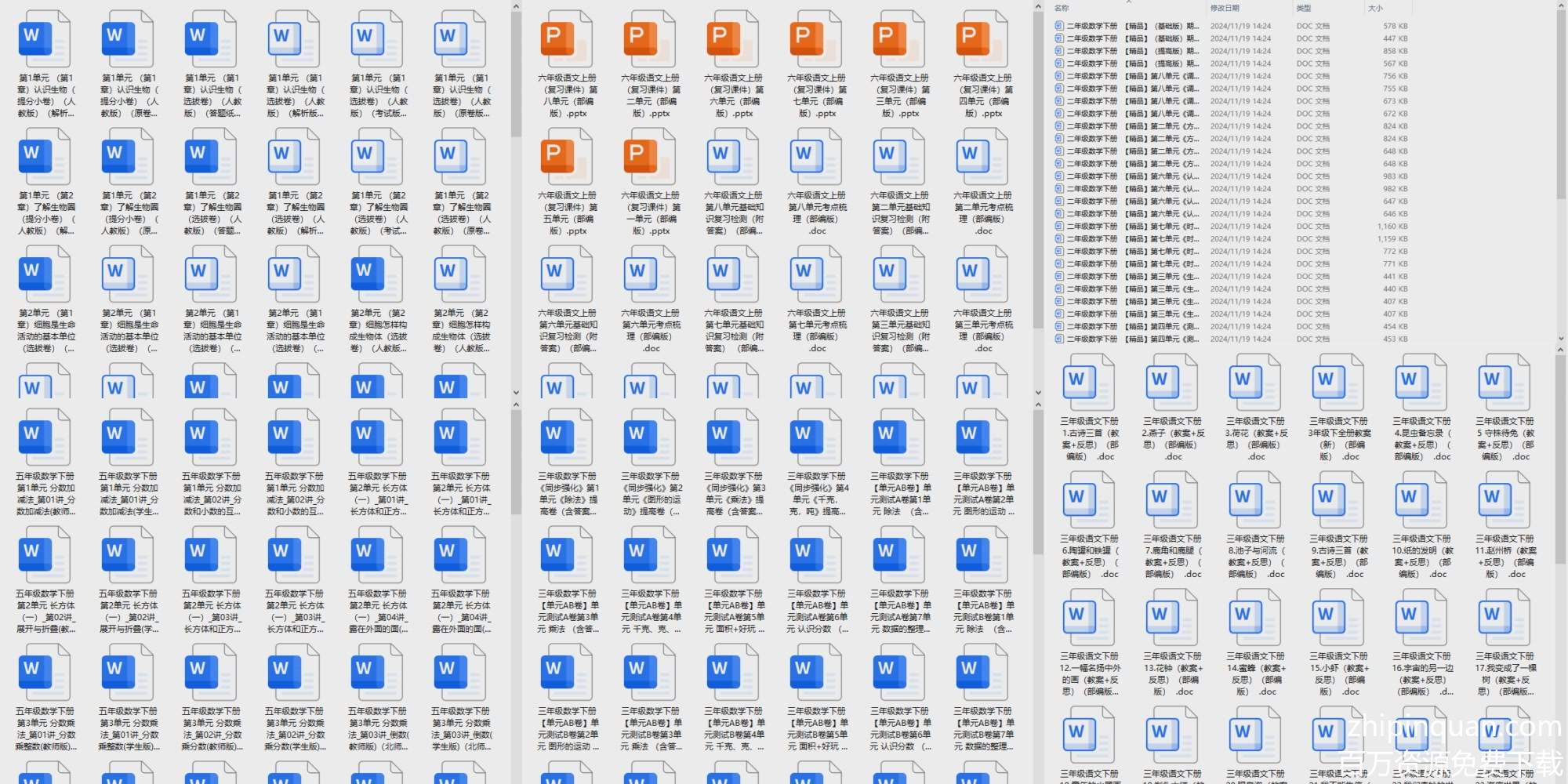Click scroll-down arrow of 第1单元 认识生物 panel
This screenshot has height=784, width=1568.
tap(516, 393)
